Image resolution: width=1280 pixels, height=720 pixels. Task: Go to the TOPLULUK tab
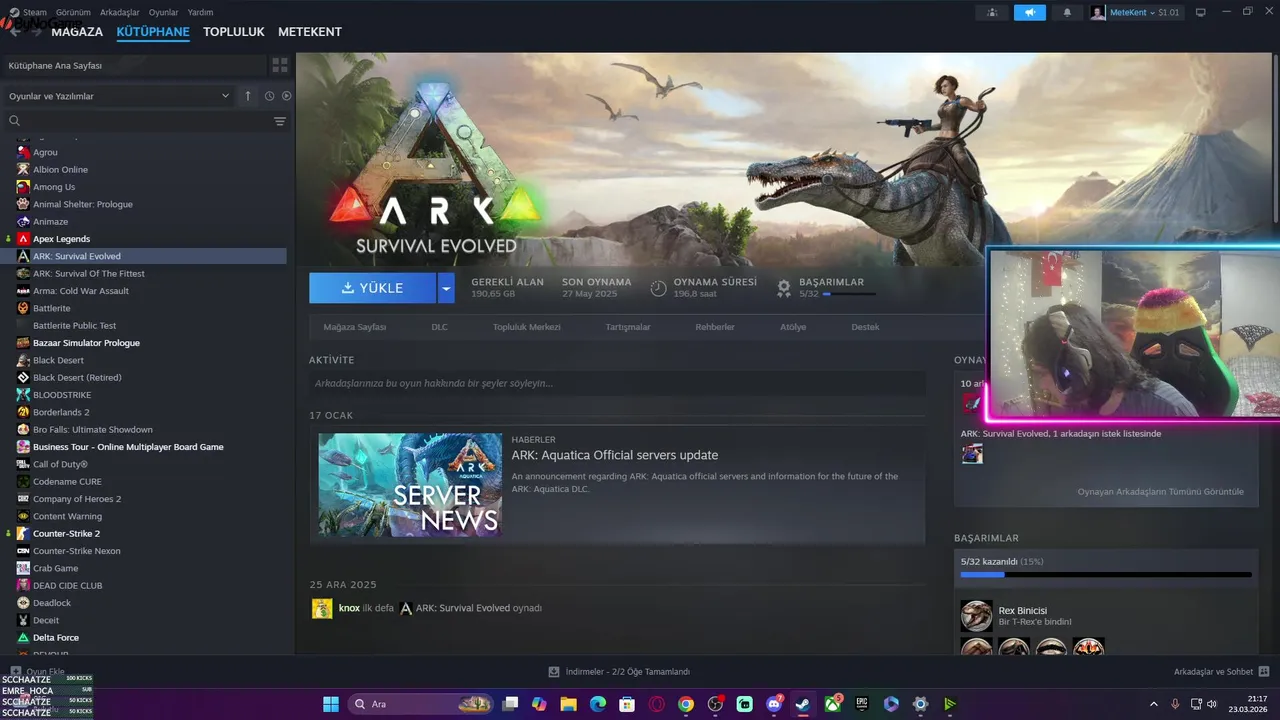click(x=234, y=32)
